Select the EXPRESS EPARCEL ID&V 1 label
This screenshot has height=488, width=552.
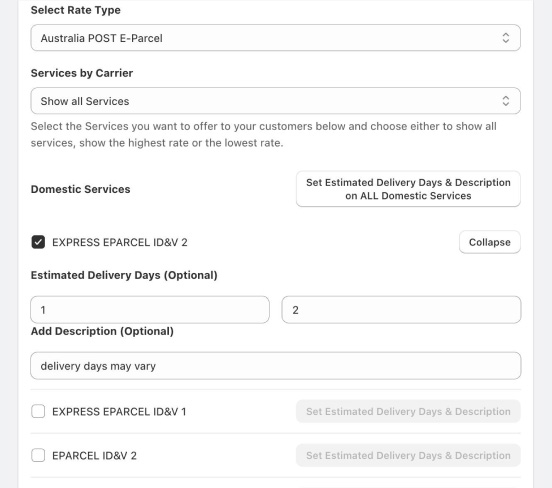[x=119, y=412]
